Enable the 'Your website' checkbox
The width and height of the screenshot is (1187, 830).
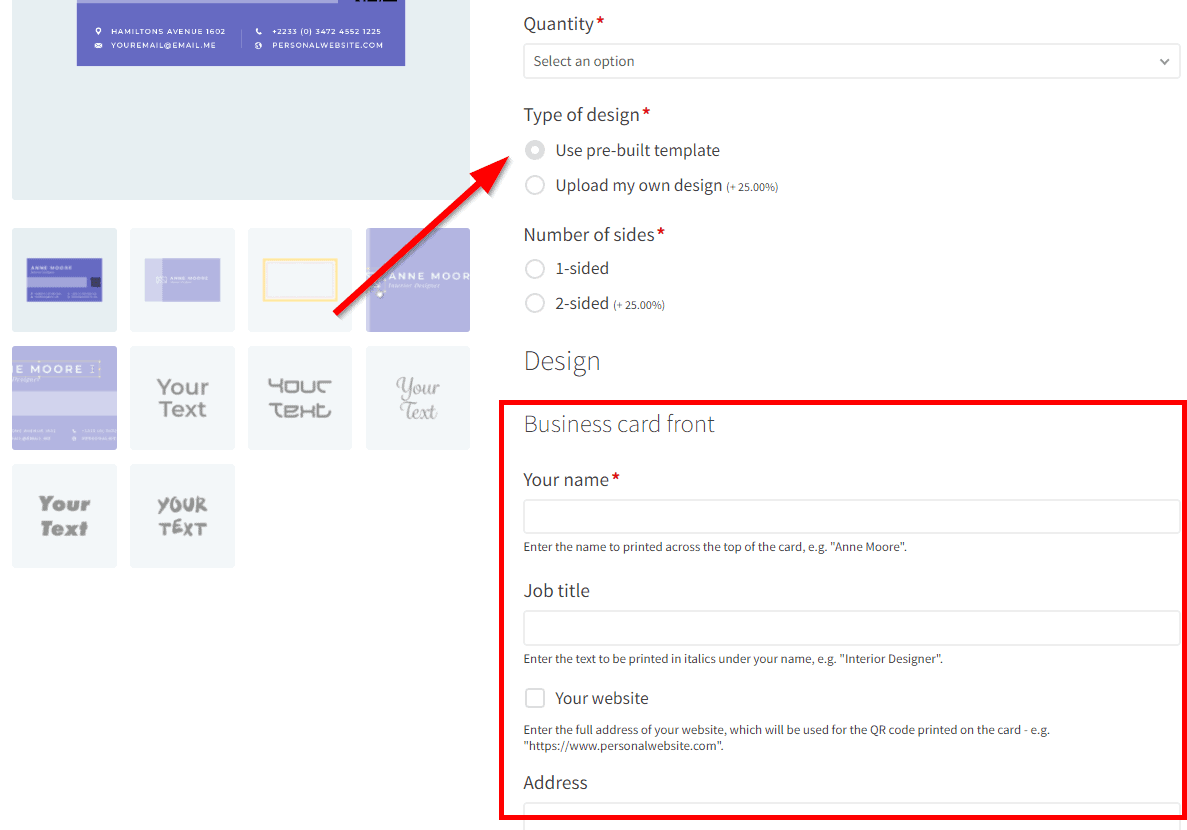(x=536, y=698)
